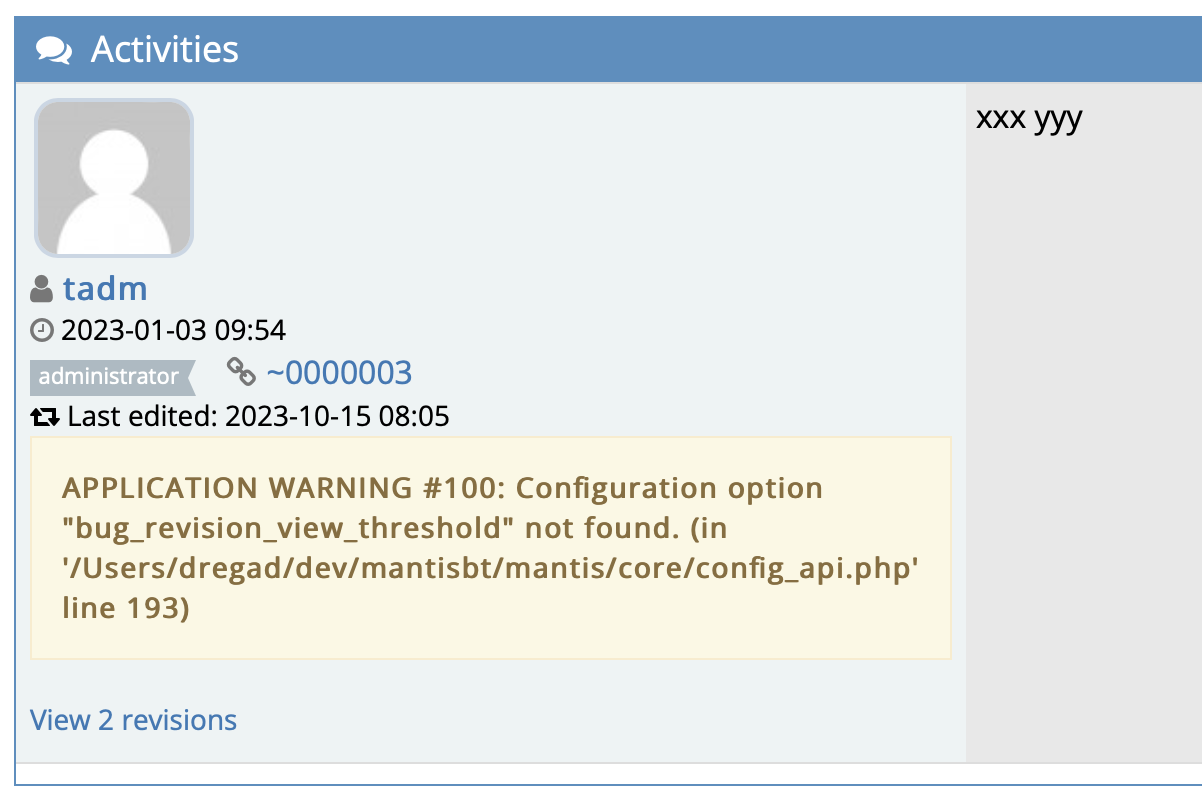This screenshot has height=796, width=1202.
Task: Click the tadm user avatar image
Action: click(x=114, y=178)
